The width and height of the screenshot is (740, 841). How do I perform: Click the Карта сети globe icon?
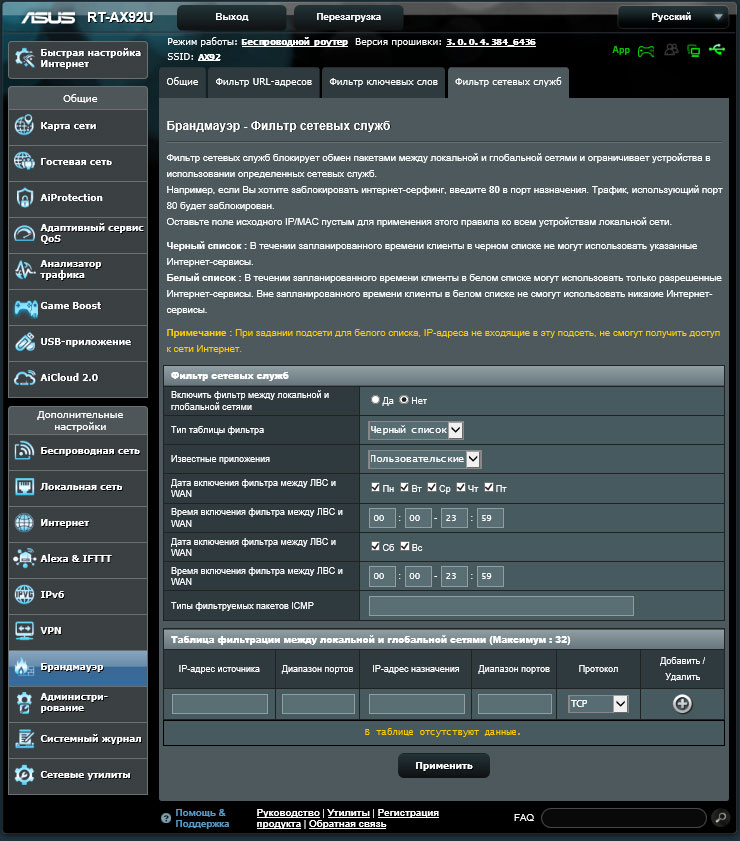pos(24,125)
